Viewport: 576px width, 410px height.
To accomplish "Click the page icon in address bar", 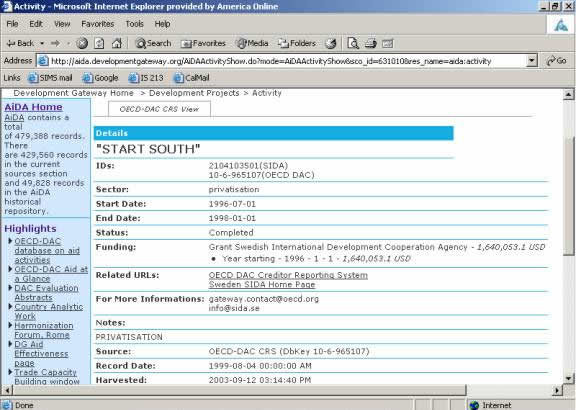I will point(43,61).
